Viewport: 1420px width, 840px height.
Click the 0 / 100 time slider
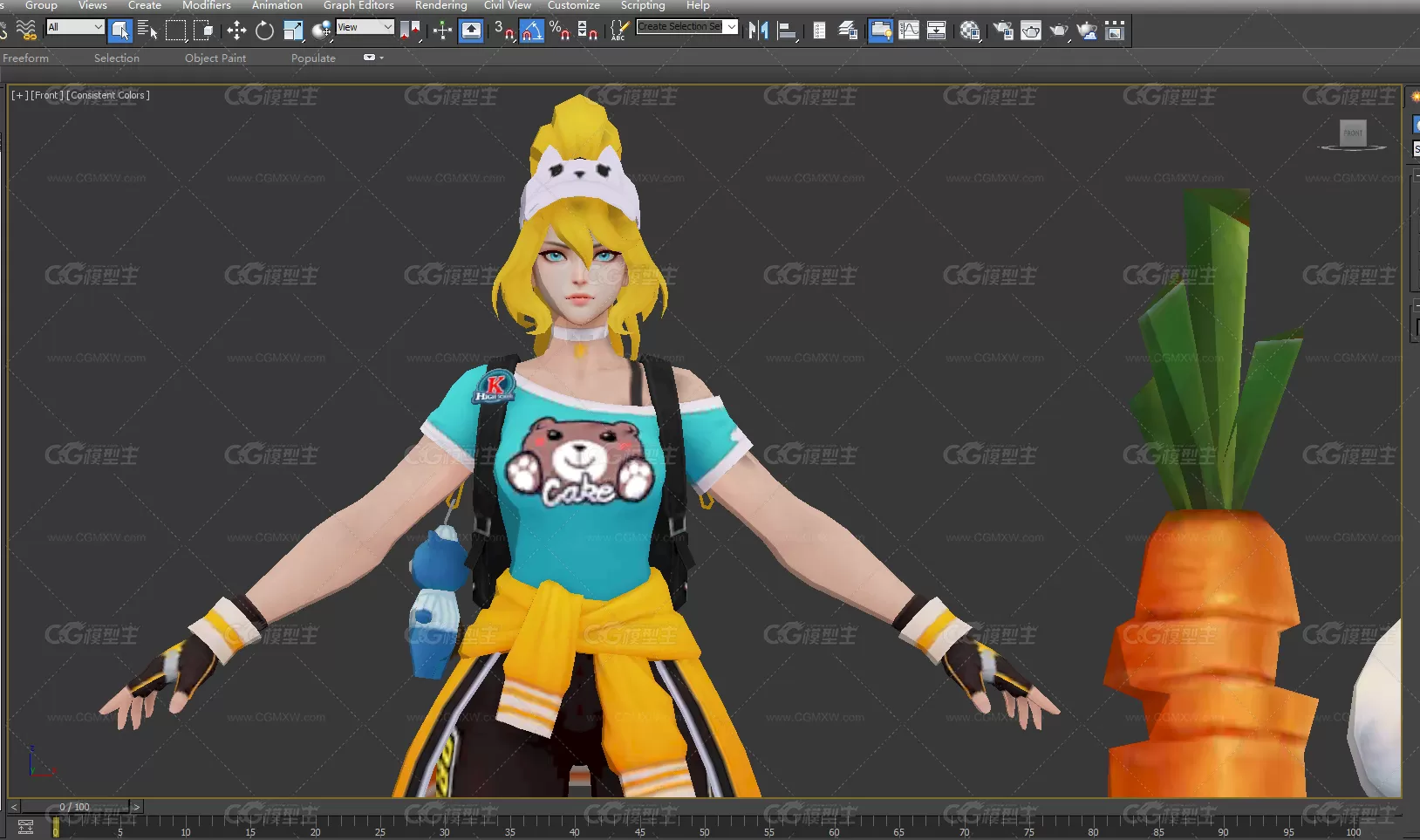point(75,807)
